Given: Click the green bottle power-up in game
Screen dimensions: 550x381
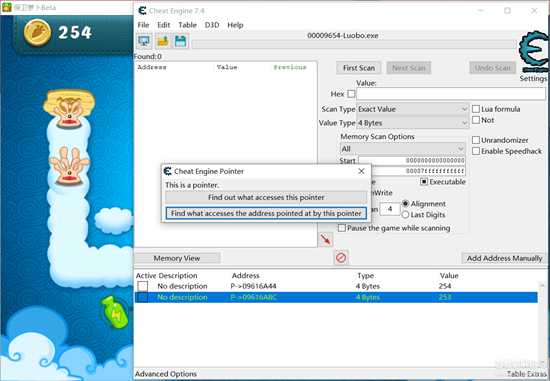Looking at the screenshot, I should pyautogui.click(x=114, y=312).
